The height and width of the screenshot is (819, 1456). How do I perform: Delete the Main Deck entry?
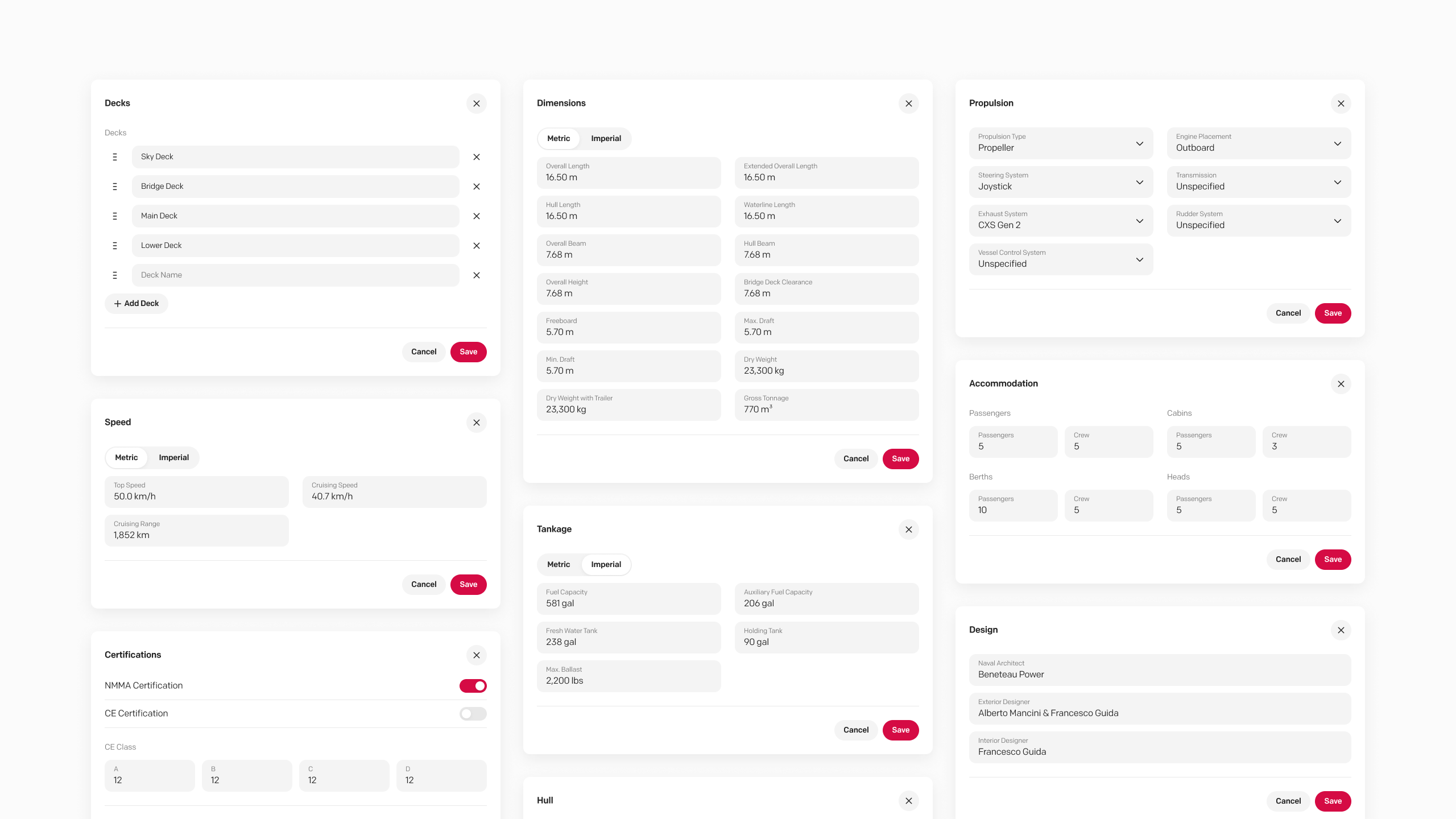477,216
